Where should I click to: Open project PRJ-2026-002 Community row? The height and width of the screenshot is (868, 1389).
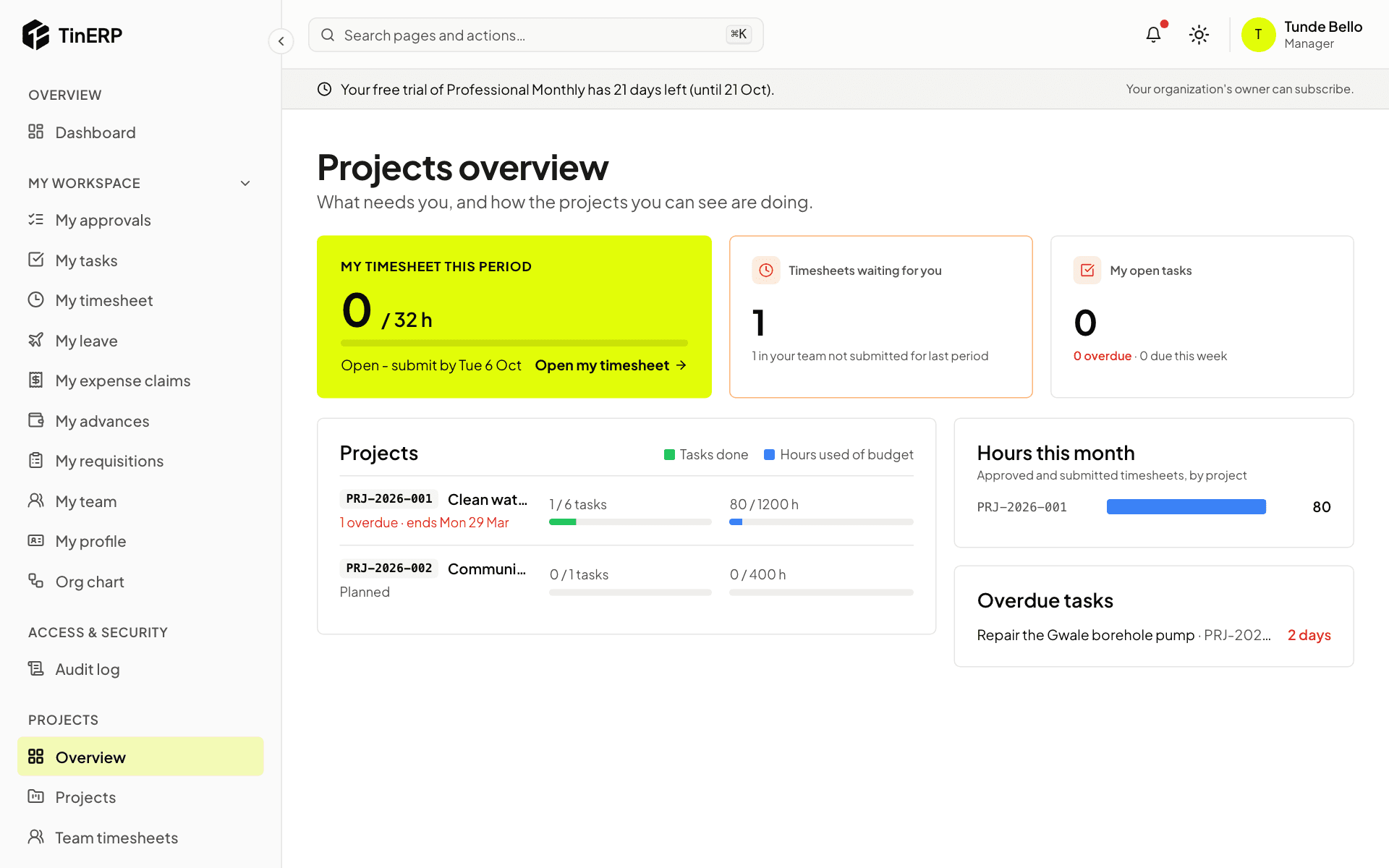[x=626, y=581]
